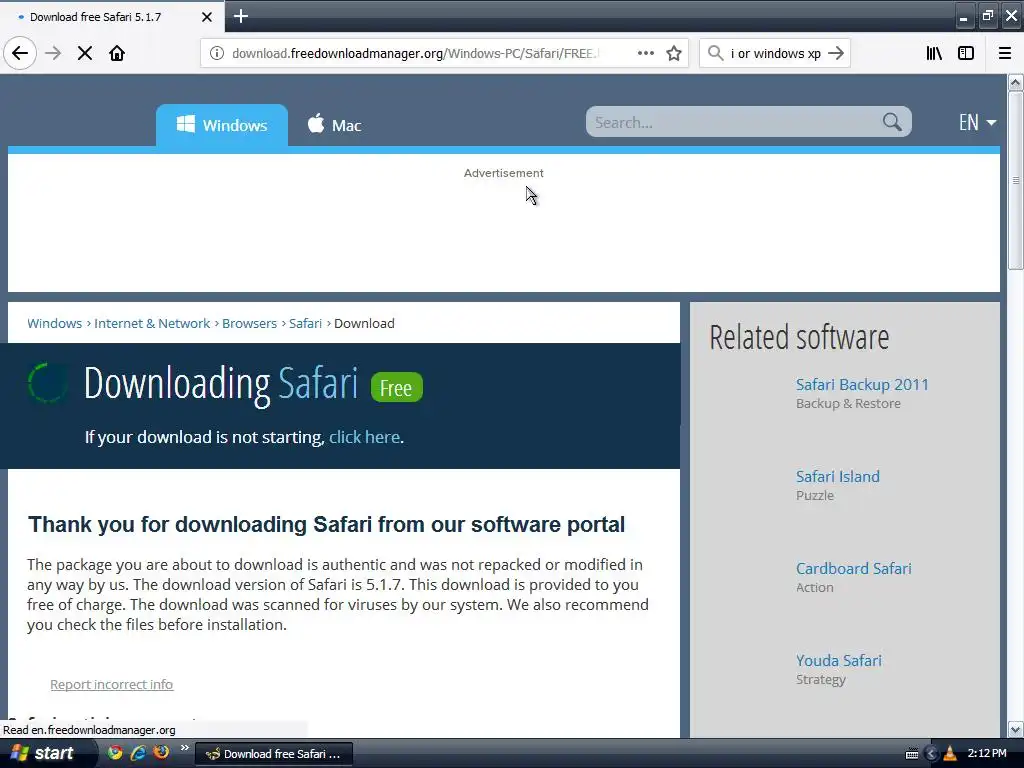Open Safari Backup 2011 related software

pyautogui.click(x=862, y=385)
